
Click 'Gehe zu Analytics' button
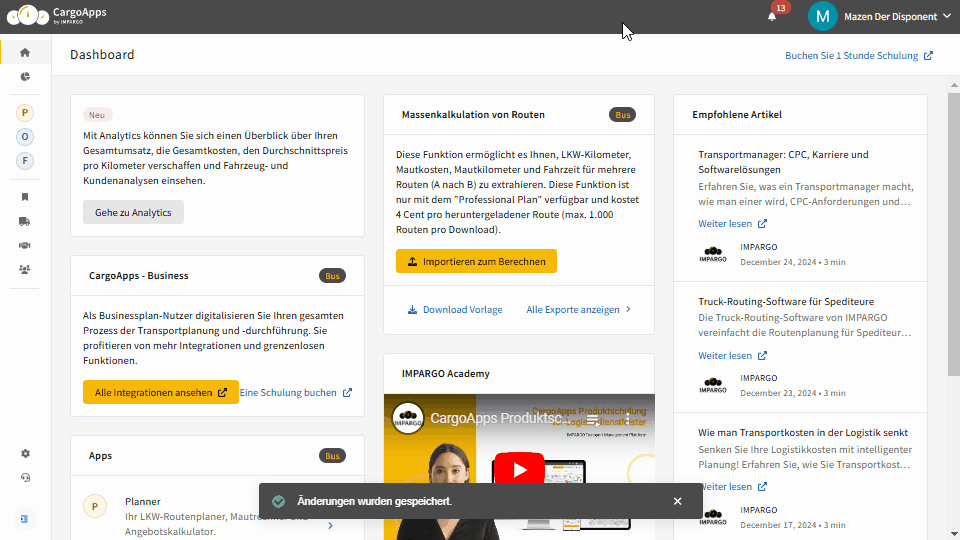[x=133, y=212]
